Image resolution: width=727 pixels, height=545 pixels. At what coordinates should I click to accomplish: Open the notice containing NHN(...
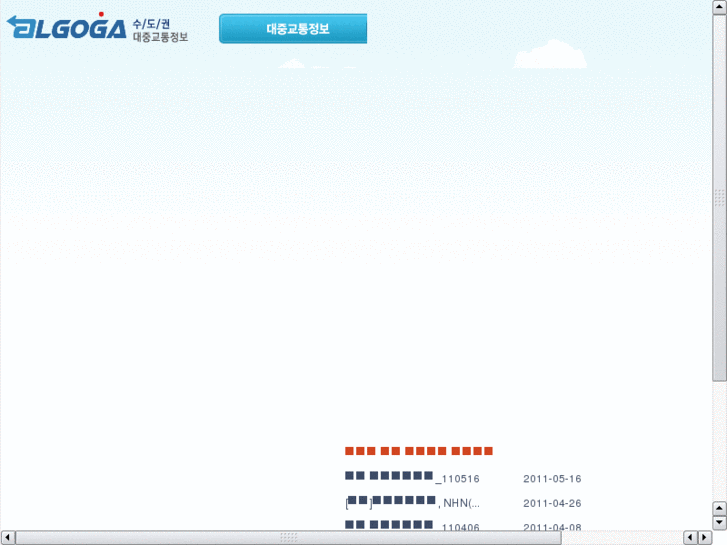point(412,502)
